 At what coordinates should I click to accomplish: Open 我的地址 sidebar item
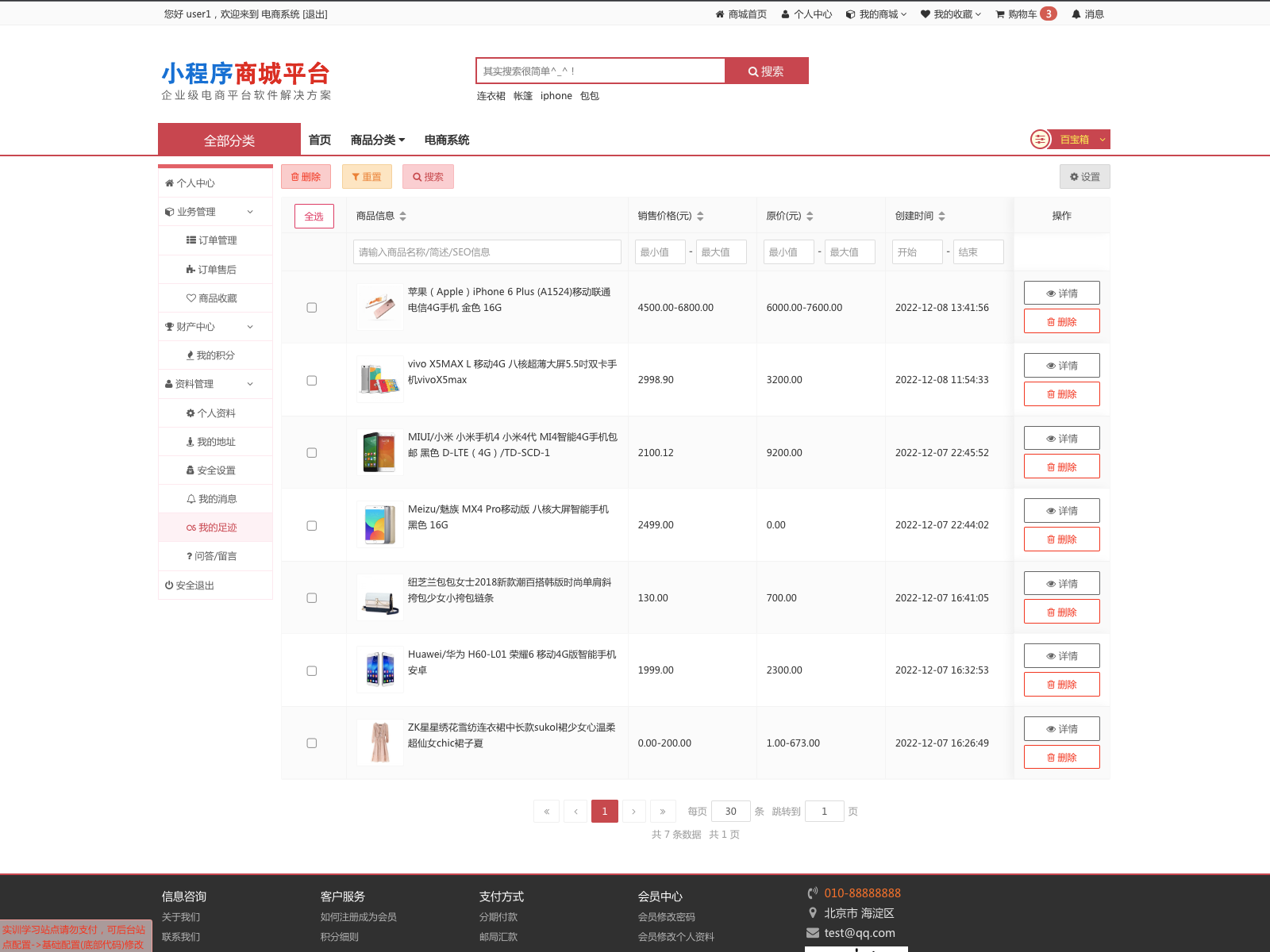coord(216,442)
